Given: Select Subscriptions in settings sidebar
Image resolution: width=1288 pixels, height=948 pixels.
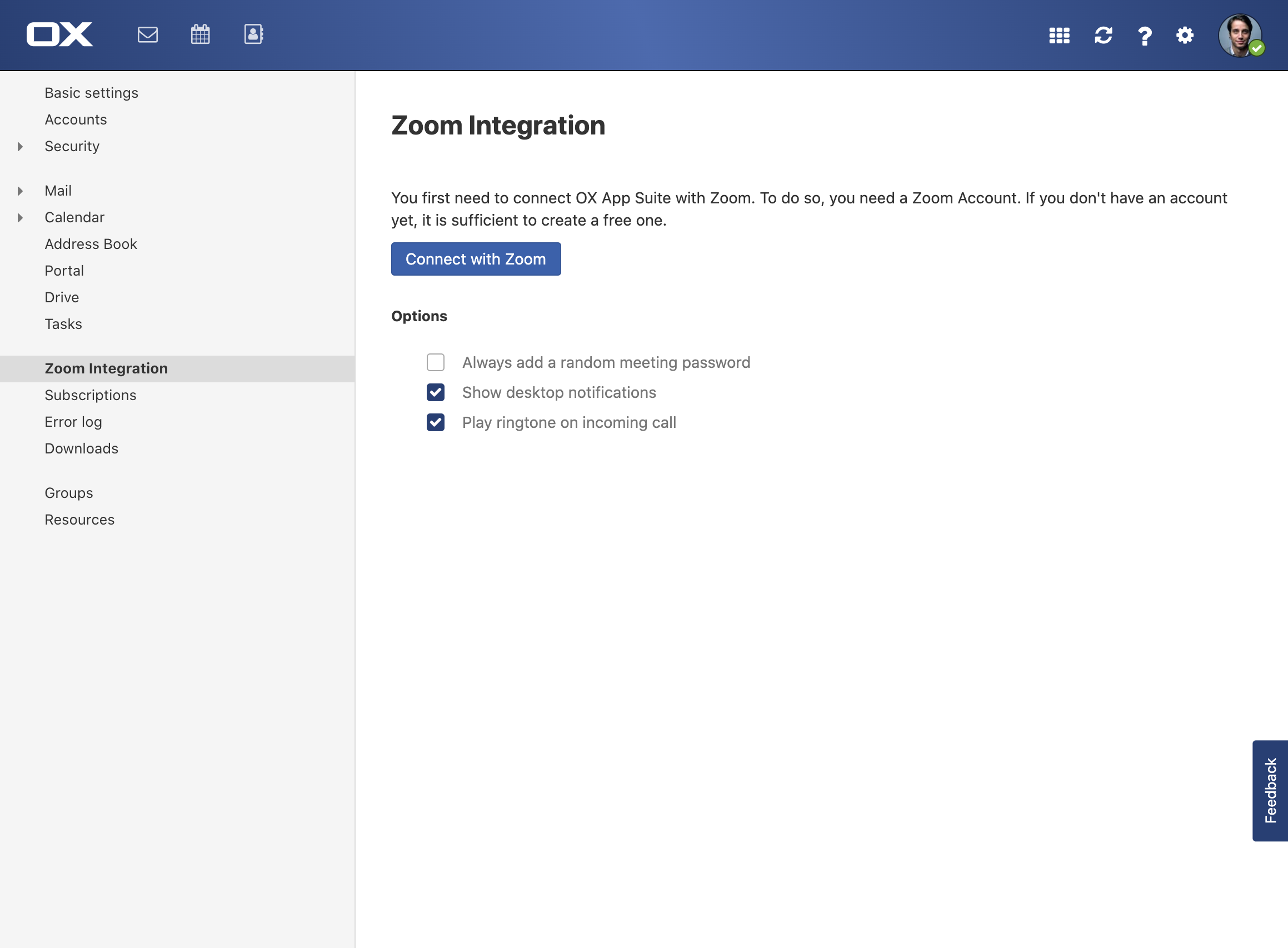Looking at the screenshot, I should (90, 396).
